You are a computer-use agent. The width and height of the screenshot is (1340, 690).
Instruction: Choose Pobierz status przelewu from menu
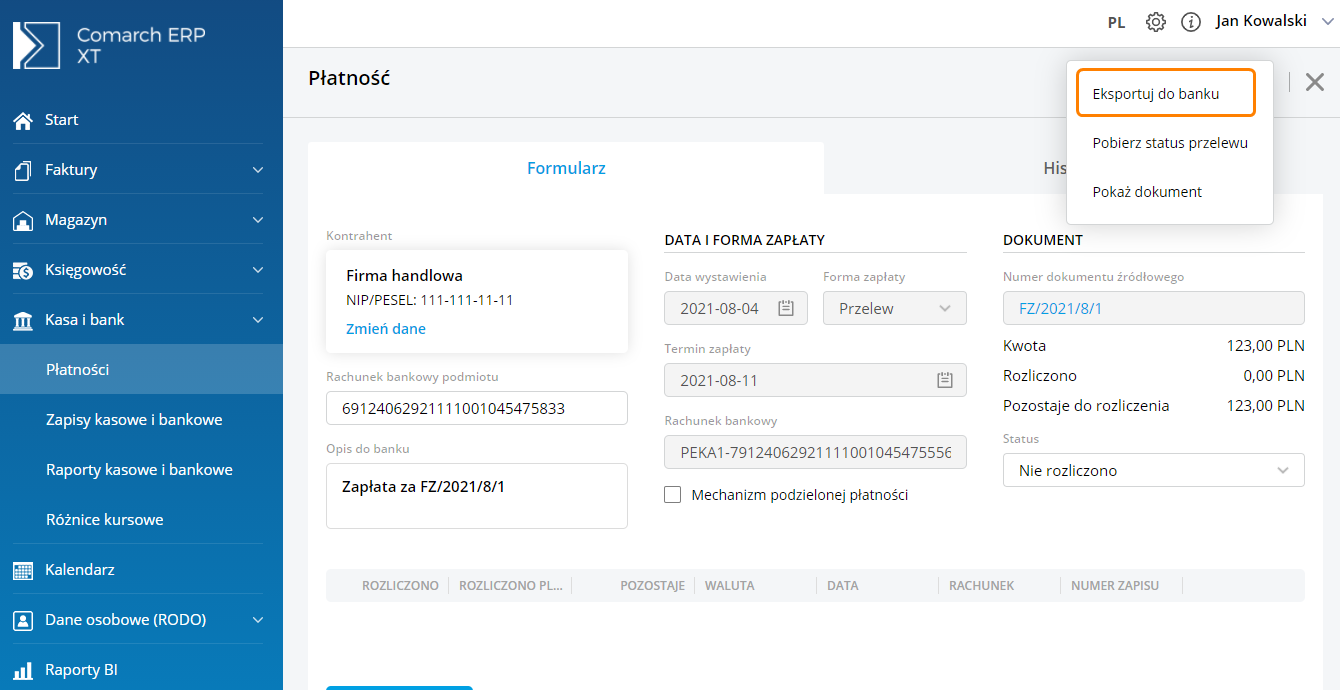point(1169,143)
